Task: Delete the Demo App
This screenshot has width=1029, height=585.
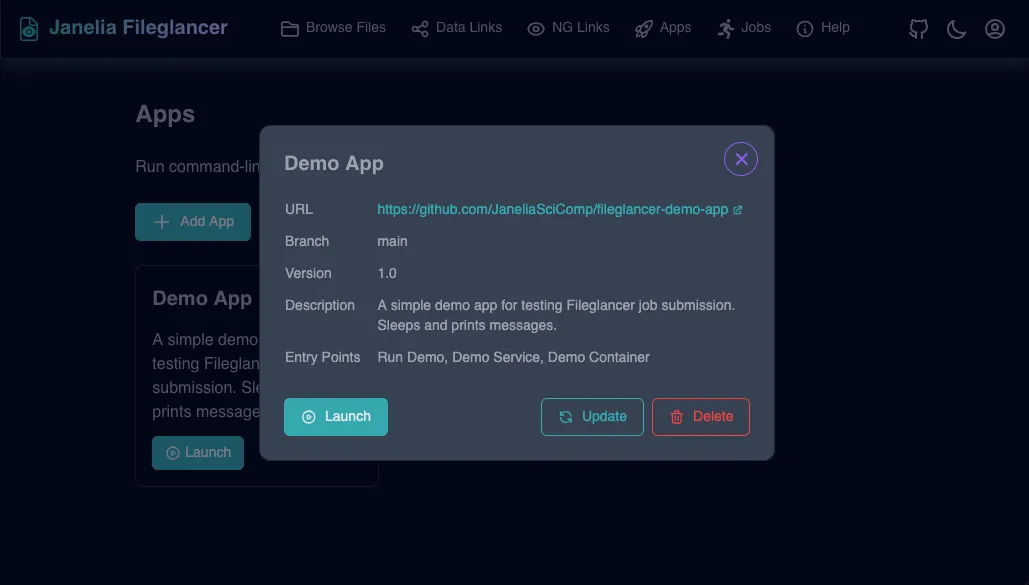Action: pos(701,417)
